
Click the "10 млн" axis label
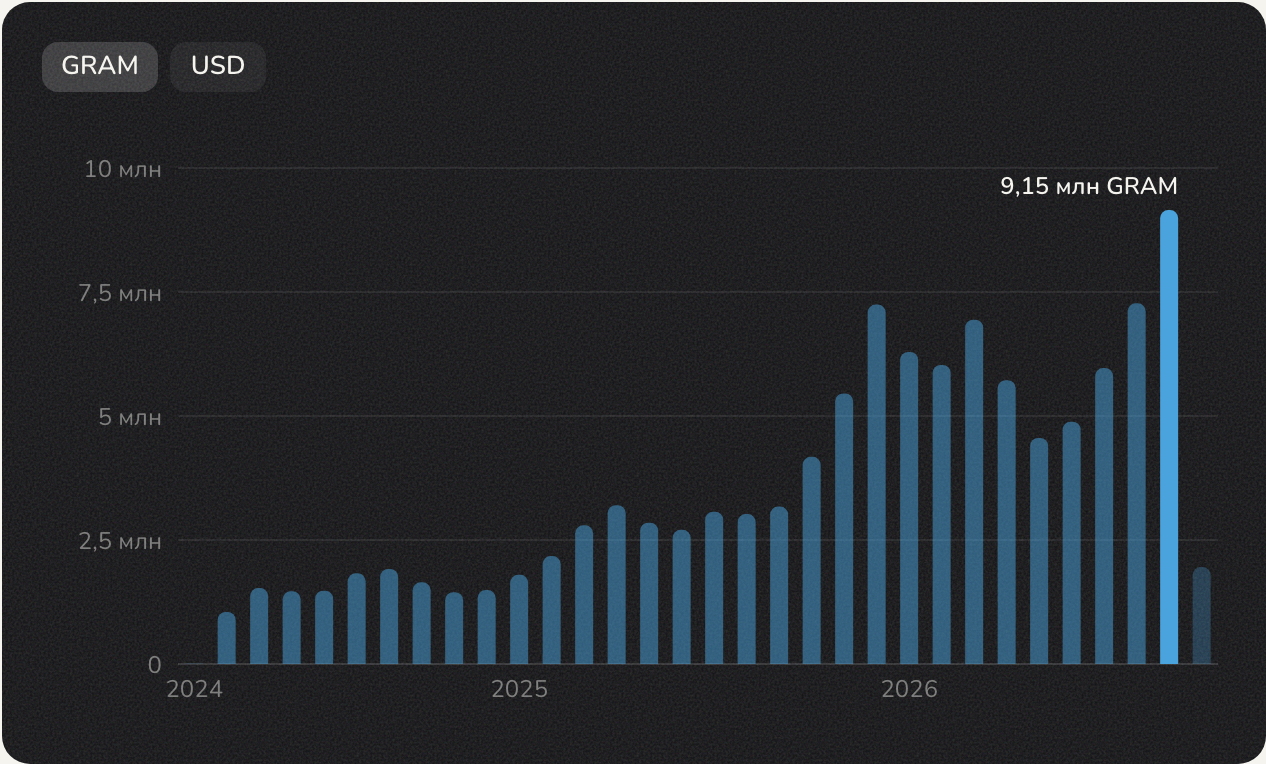coord(123,169)
